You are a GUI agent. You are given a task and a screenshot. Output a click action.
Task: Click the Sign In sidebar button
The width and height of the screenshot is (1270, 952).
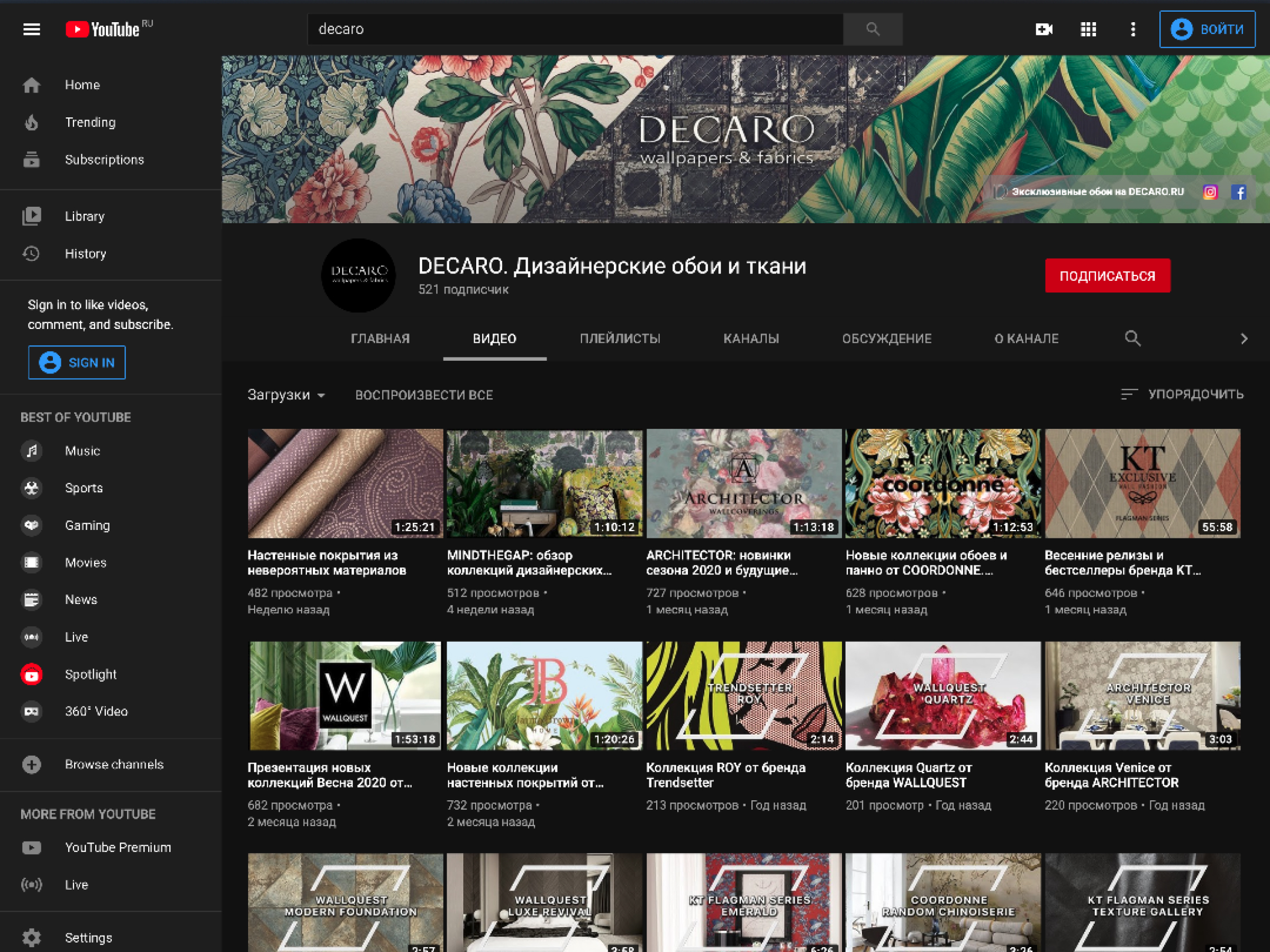77,363
